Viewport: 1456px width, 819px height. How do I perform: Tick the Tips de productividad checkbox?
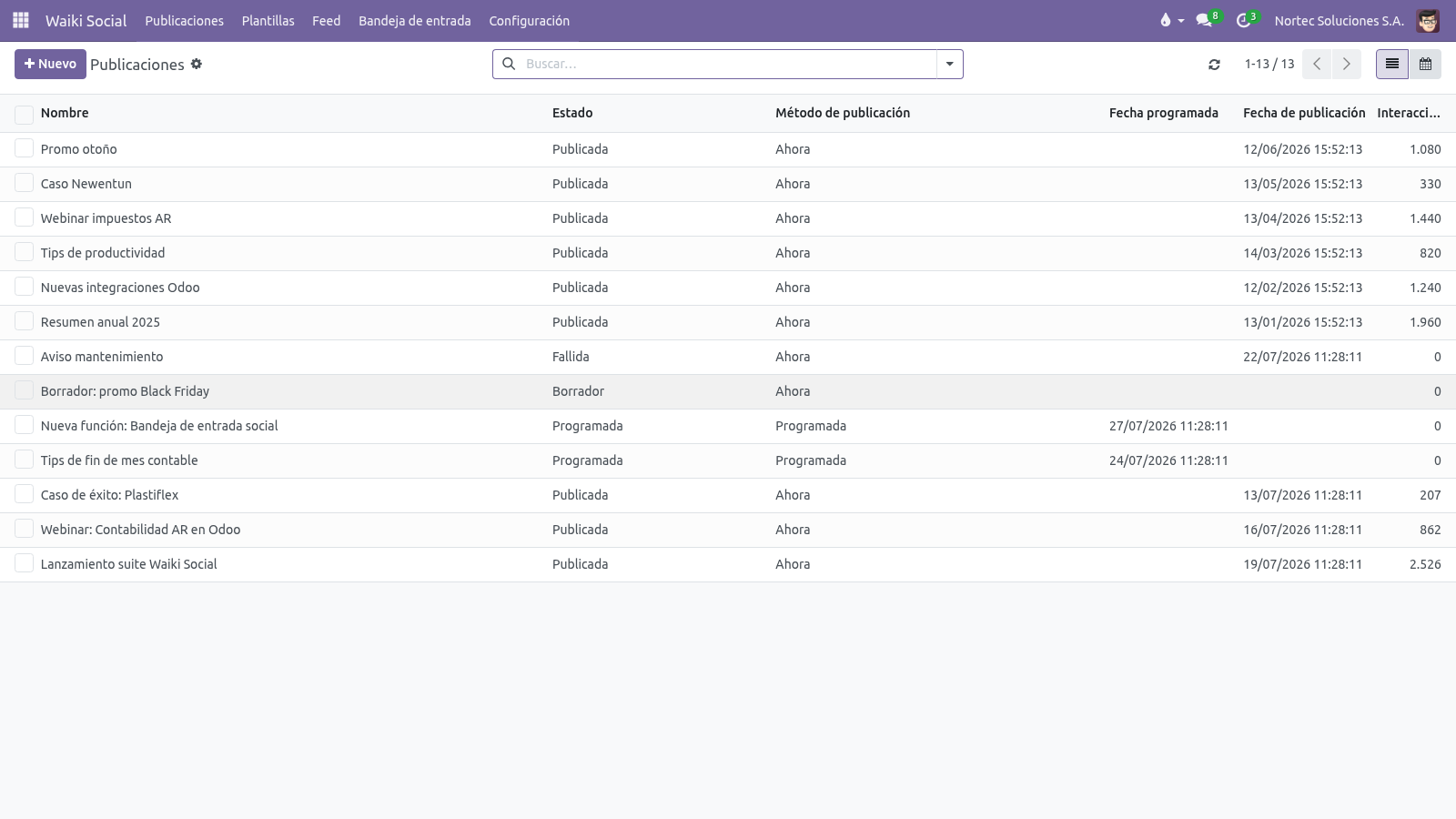click(x=24, y=252)
